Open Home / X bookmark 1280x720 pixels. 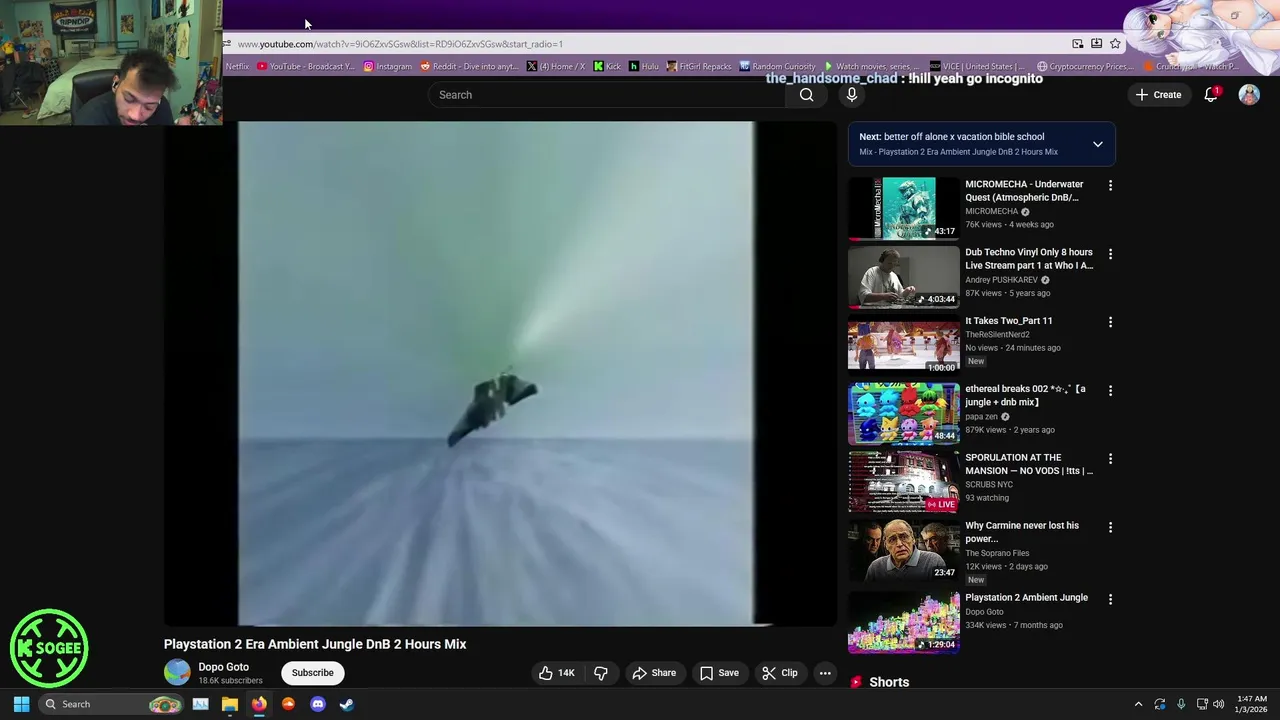(x=555, y=66)
